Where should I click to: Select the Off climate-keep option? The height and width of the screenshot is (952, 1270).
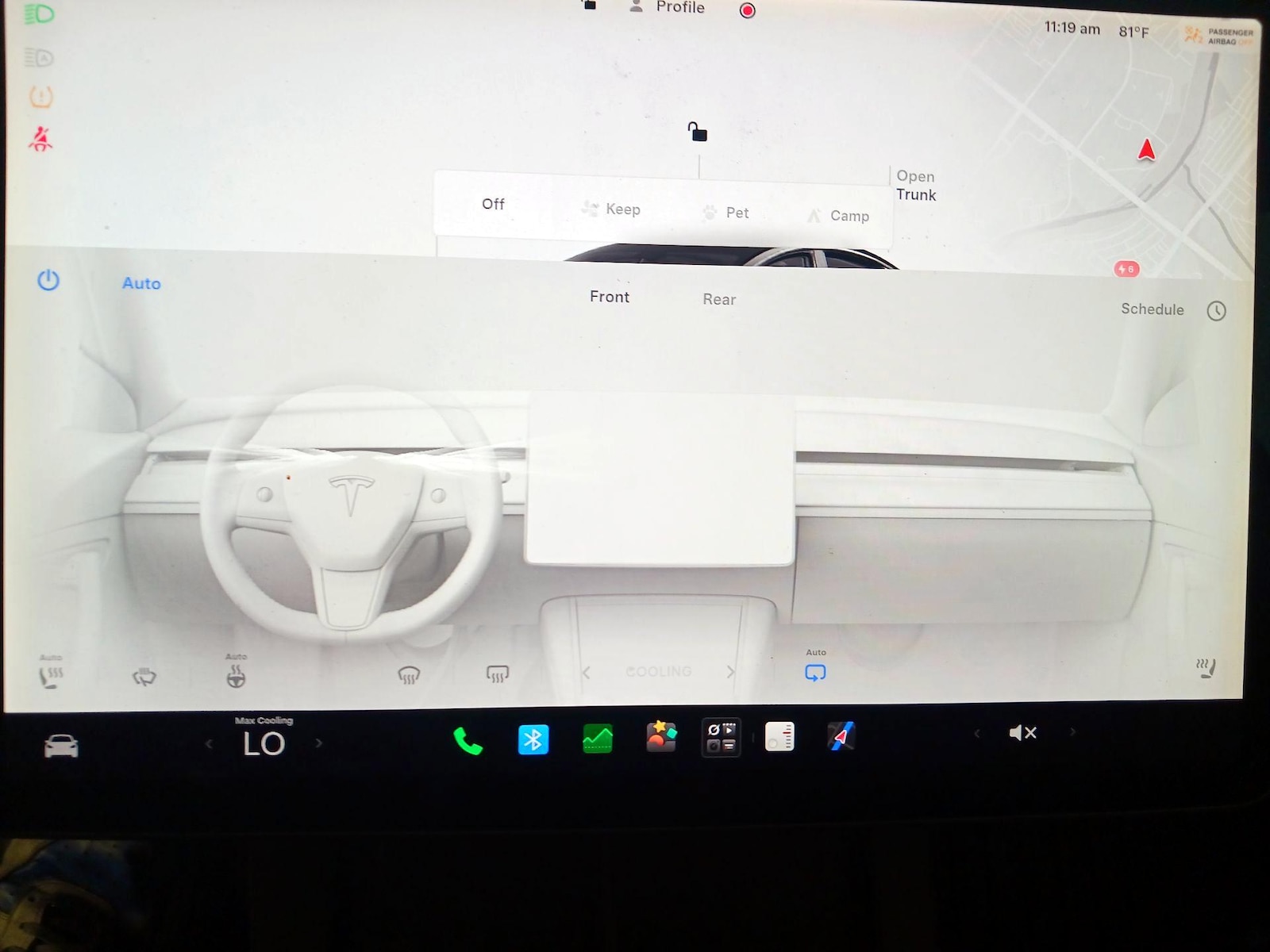pos(493,204)
